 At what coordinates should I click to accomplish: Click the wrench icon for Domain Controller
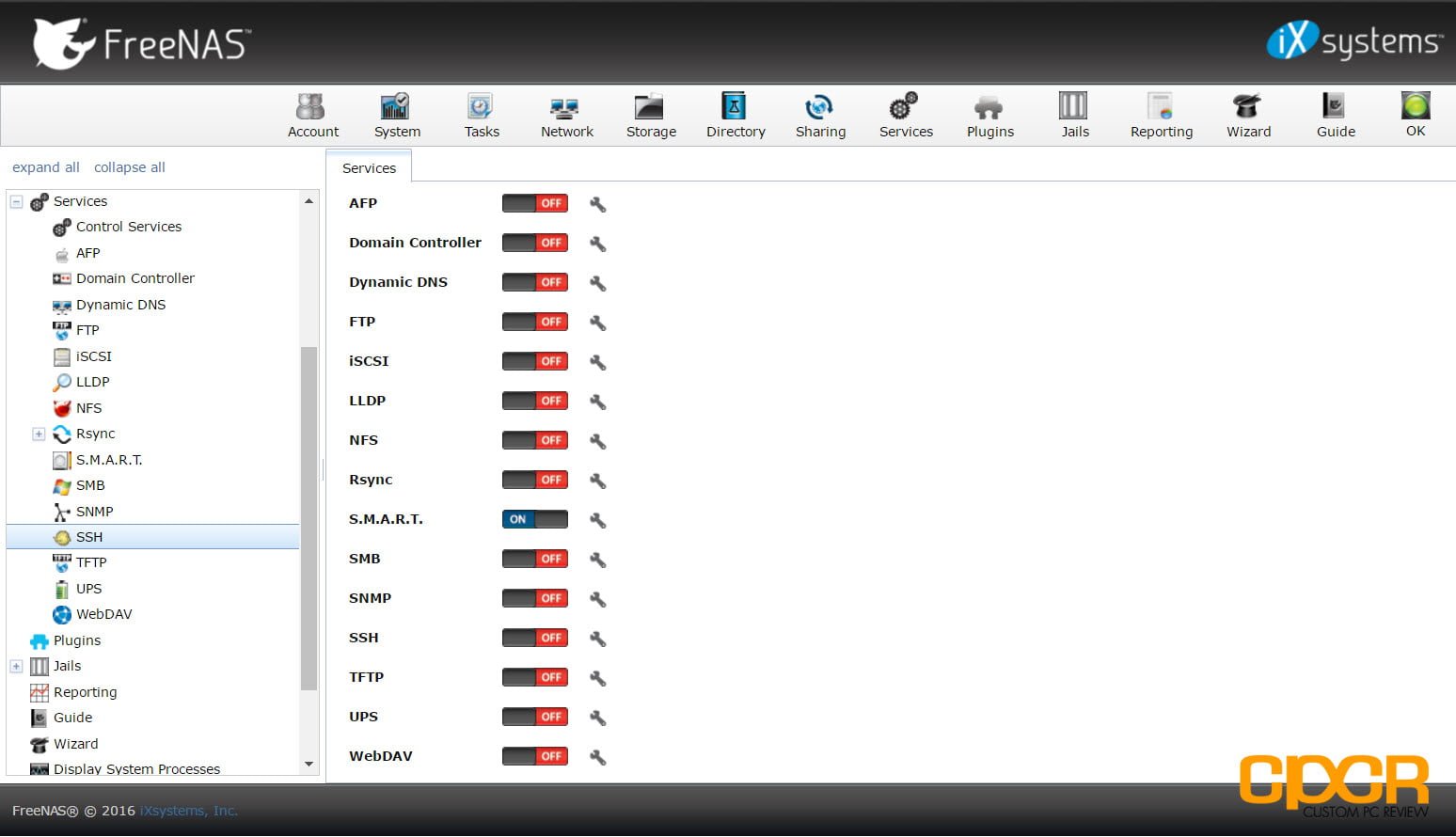[597, 244]
